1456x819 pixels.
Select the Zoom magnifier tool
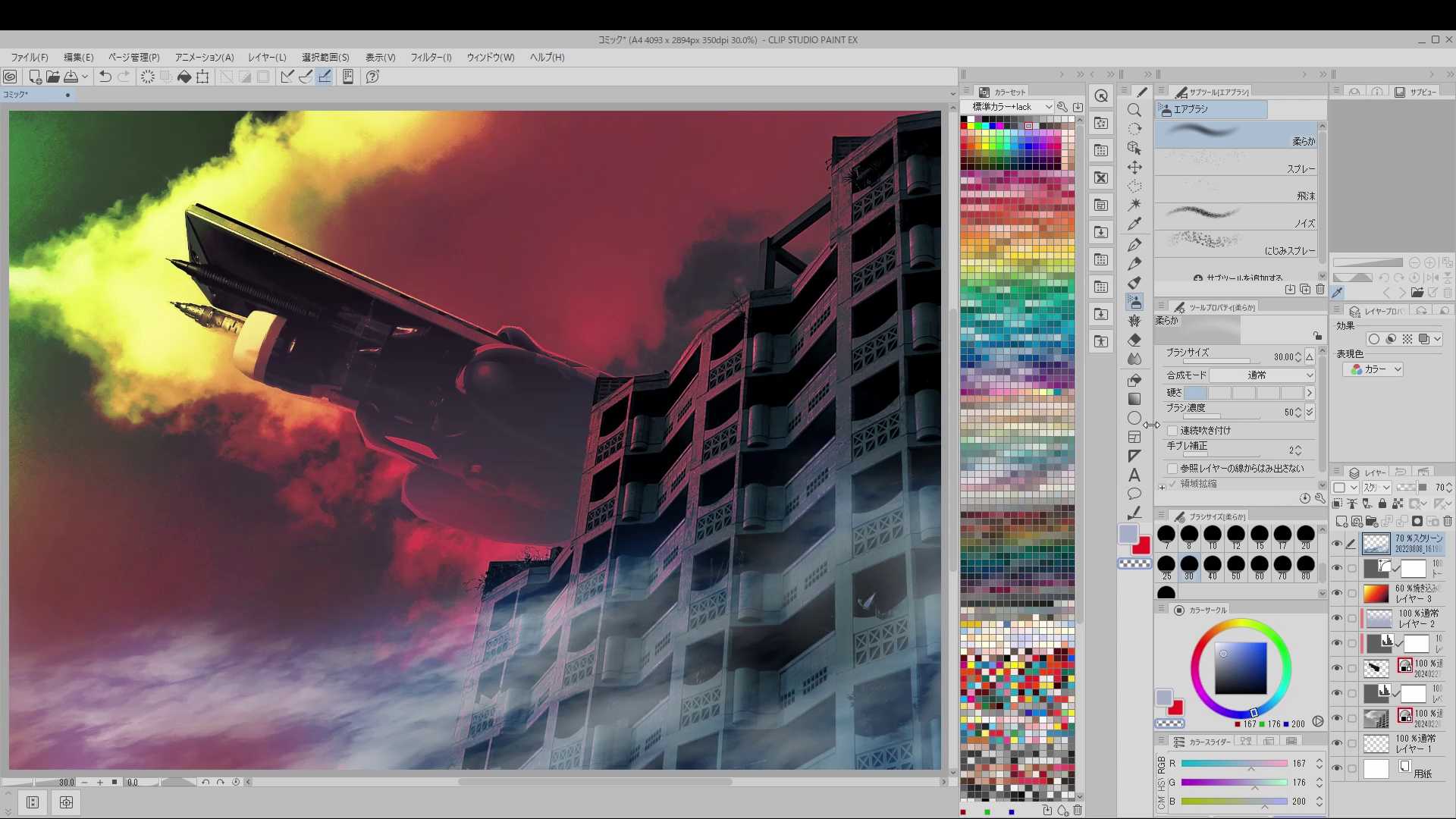click(x=1134, y=111)
